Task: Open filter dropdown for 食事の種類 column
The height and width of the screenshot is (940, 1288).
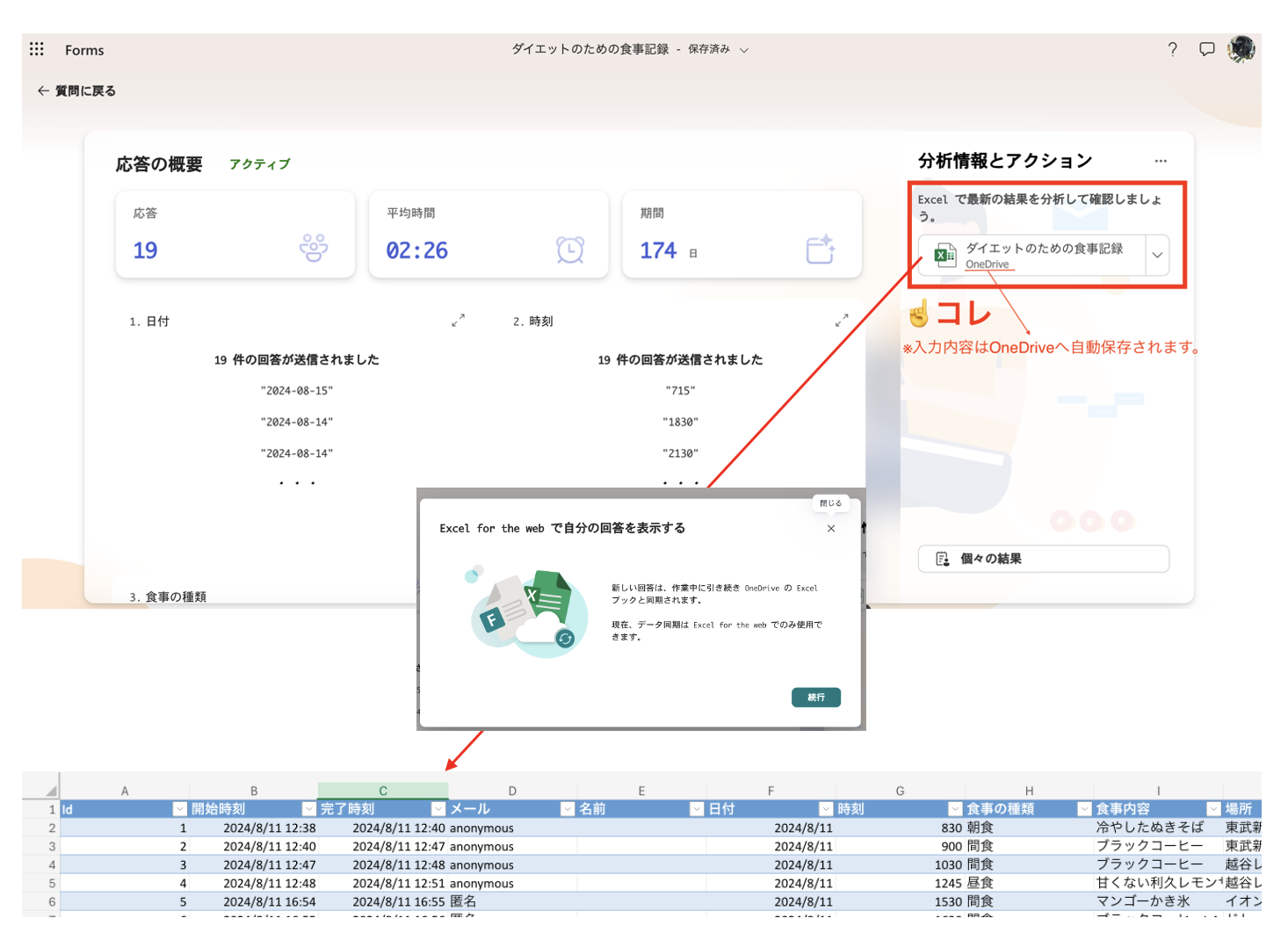Action: (x=1084, y=809)
